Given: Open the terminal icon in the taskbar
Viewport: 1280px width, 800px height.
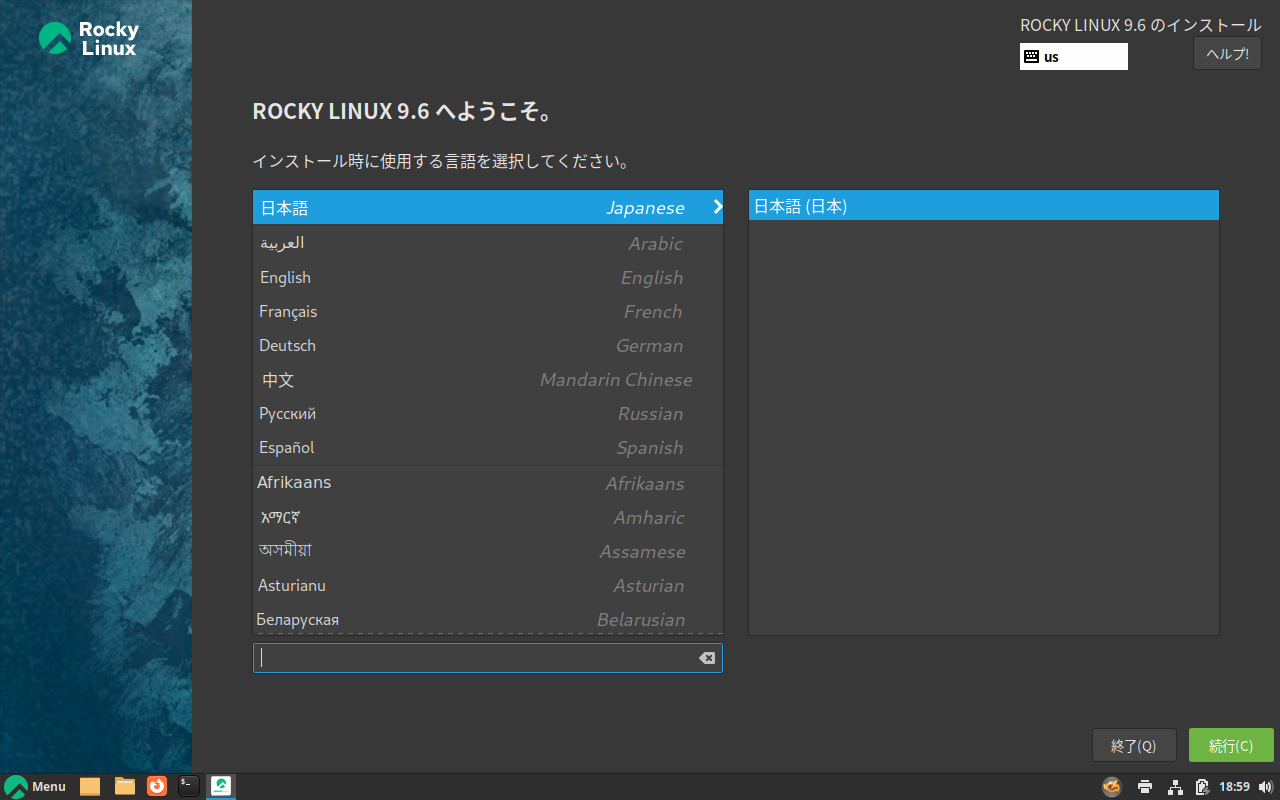Looking at the screenshot, I should click(189, 786).
